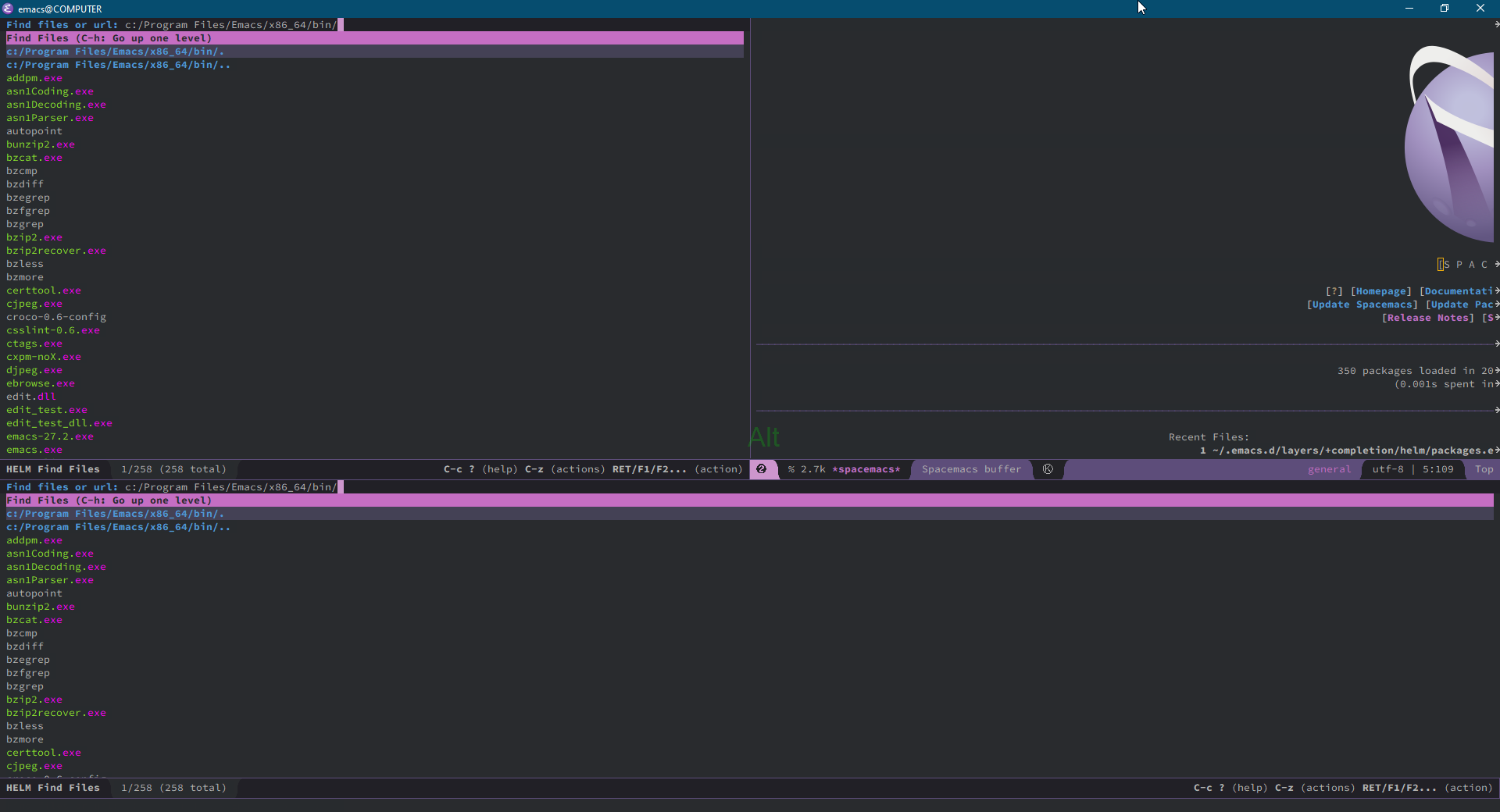Viewport: 1500px width, 812px height.
Task: Open the Homepage link
Action: [x=1381, y=291]
